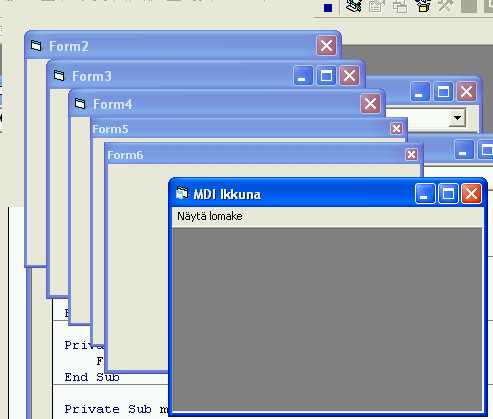Maximize the MDI Ikkuna window
This screenshot has width=493, height=419.
[x=448, y=193]
